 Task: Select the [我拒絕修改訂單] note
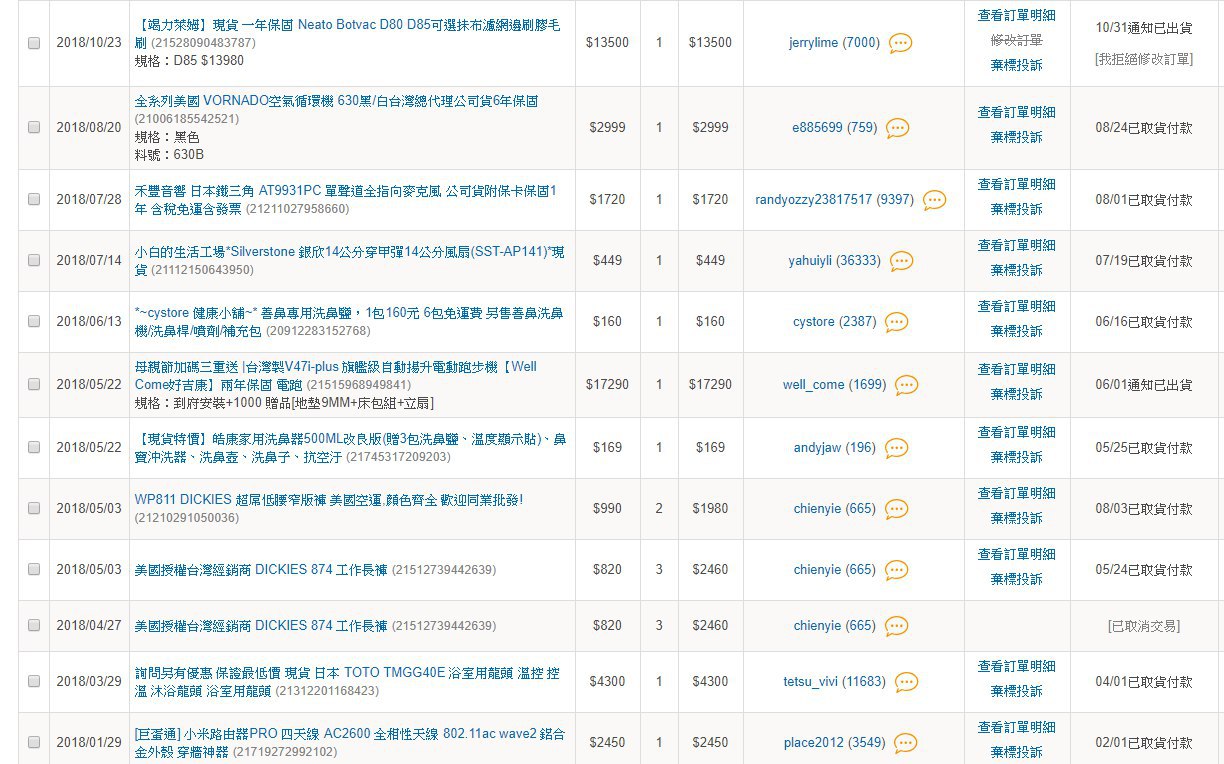click(1144, 60)
